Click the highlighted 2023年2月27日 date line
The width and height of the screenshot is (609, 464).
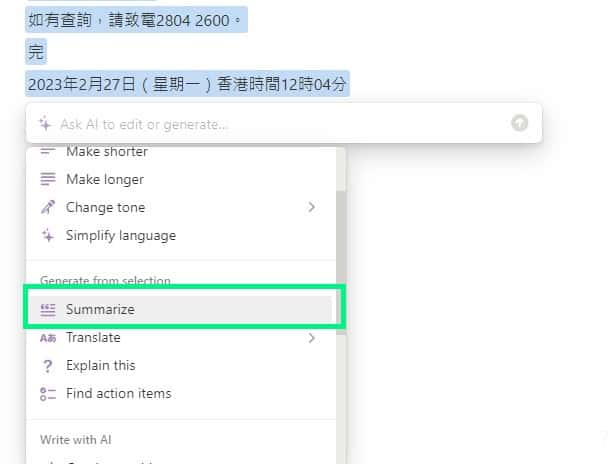[188, 85]
